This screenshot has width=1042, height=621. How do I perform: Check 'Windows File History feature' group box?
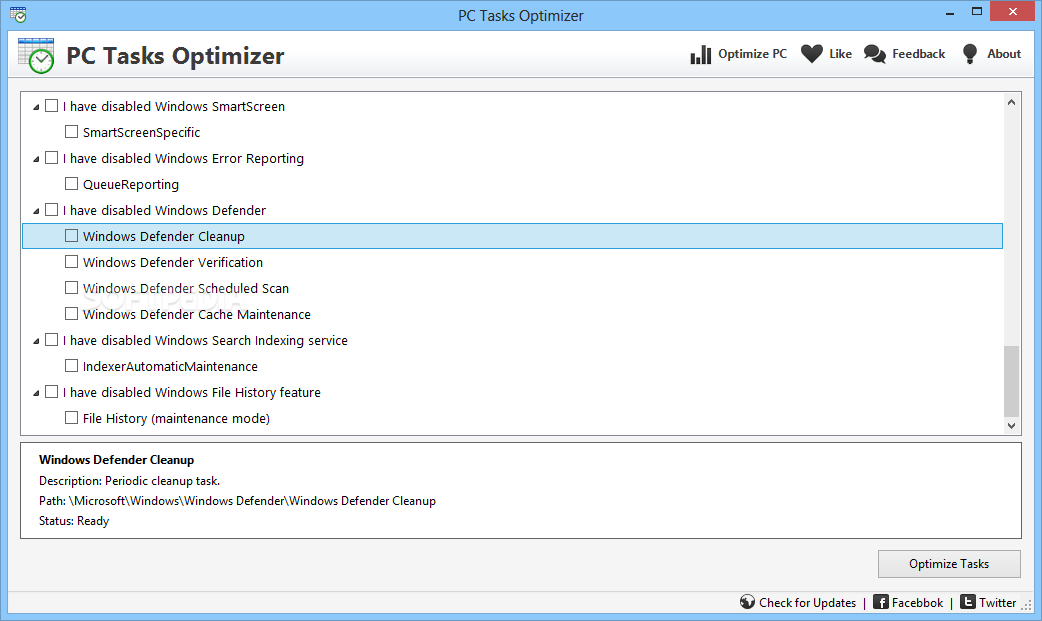click(52, 392)
